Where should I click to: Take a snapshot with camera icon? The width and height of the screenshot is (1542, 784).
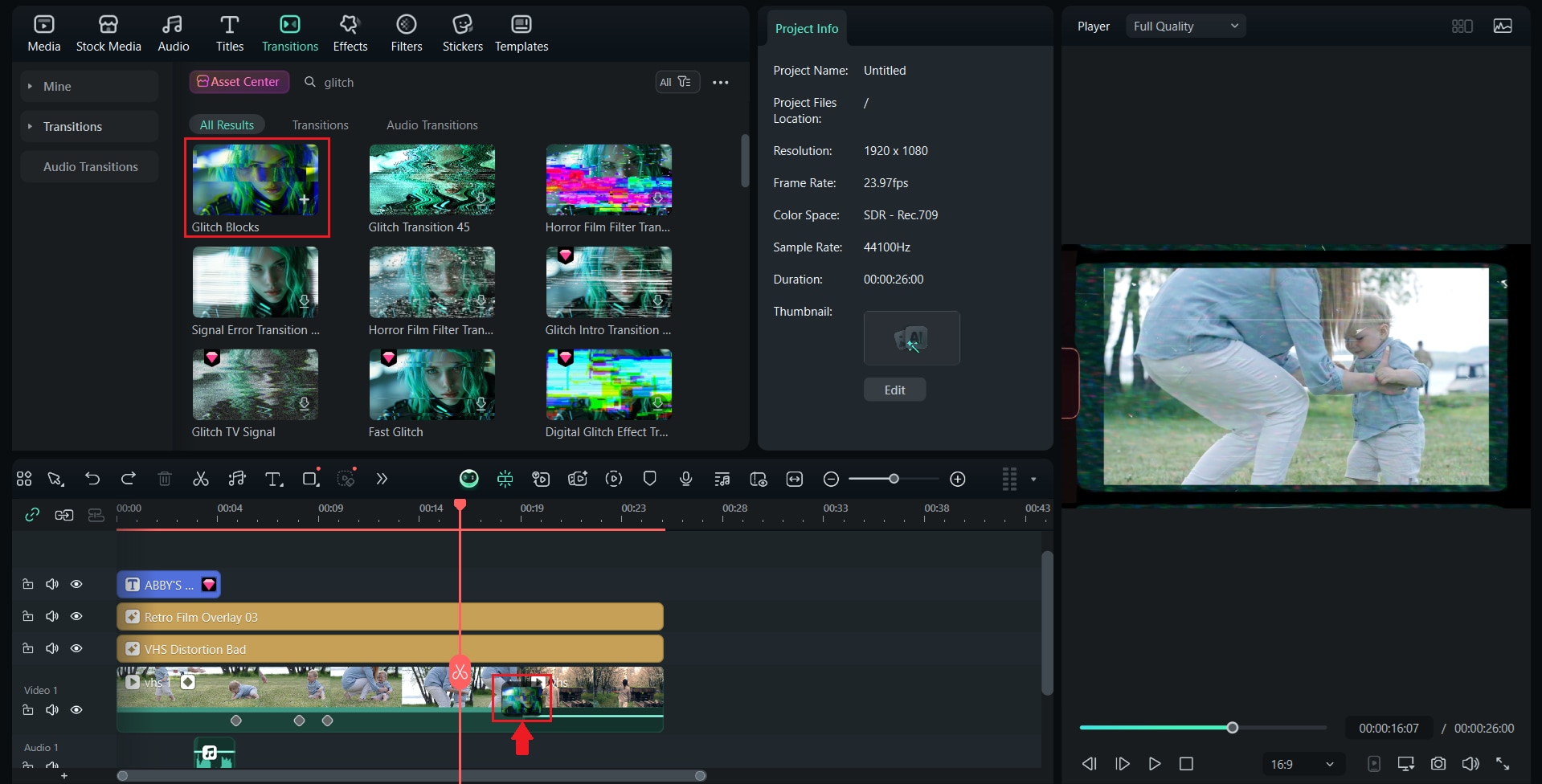(1438, 763)
